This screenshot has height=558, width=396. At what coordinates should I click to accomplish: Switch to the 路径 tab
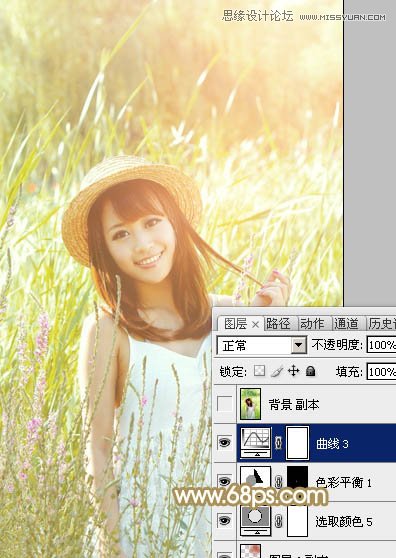[278, 323]
